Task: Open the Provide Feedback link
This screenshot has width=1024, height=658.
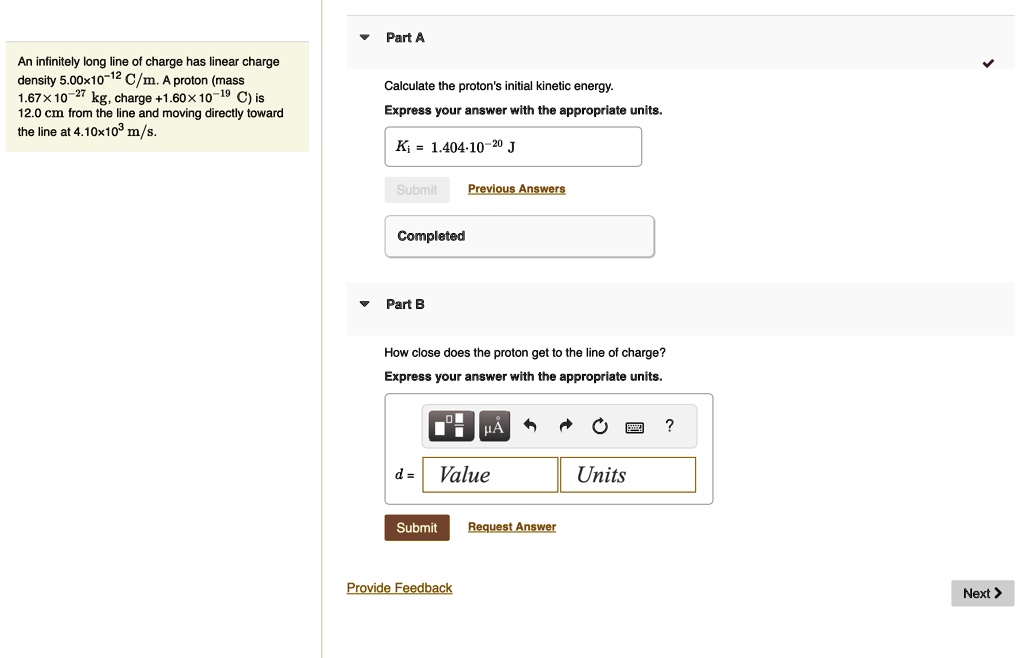Action: point(399,588)
